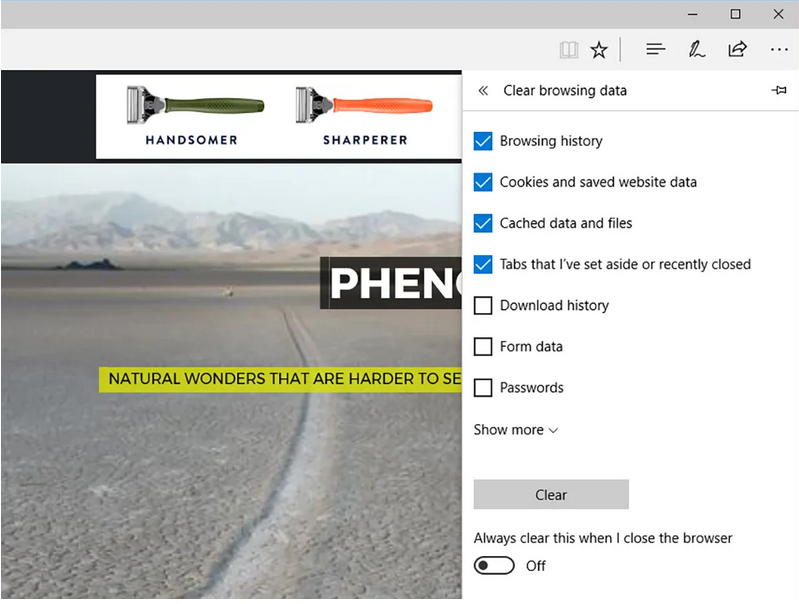The width and height of the screenshot is (799, 604).
Task: Open the More actions ellipsis menu
Action: pyautogui.click(x=779, y=49)
